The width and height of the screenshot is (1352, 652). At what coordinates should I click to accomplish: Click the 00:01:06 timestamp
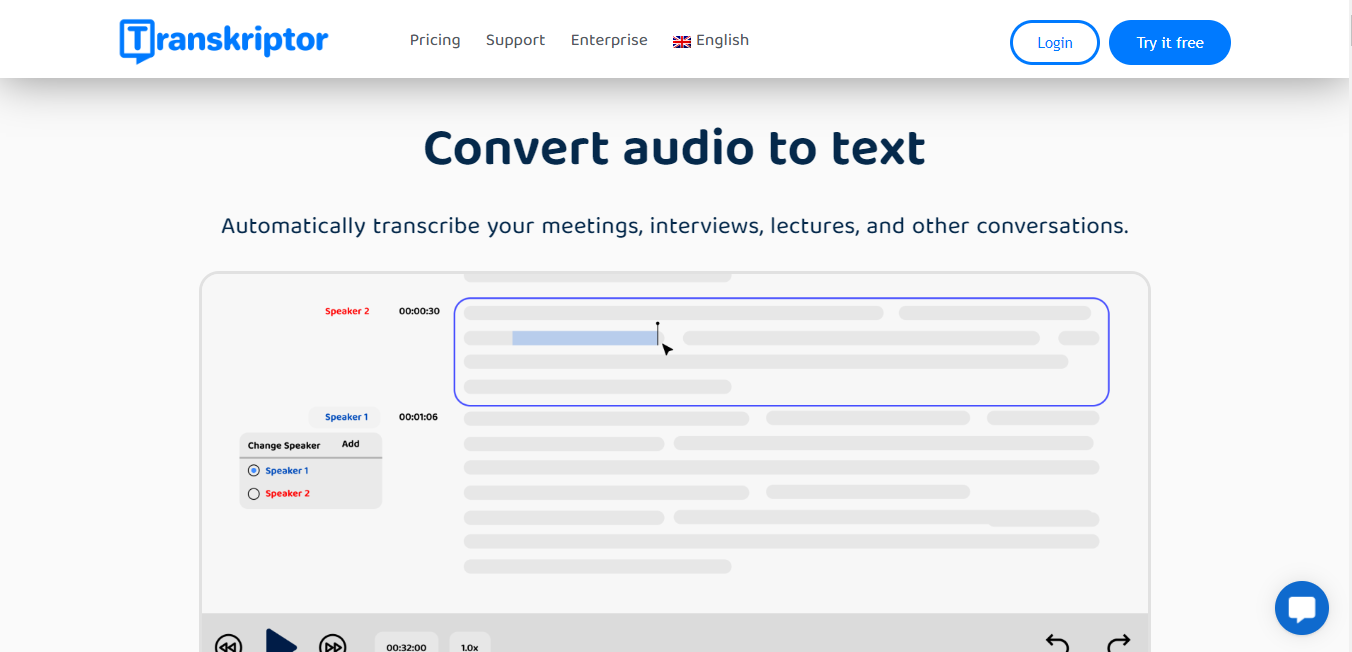click(418, 417)
